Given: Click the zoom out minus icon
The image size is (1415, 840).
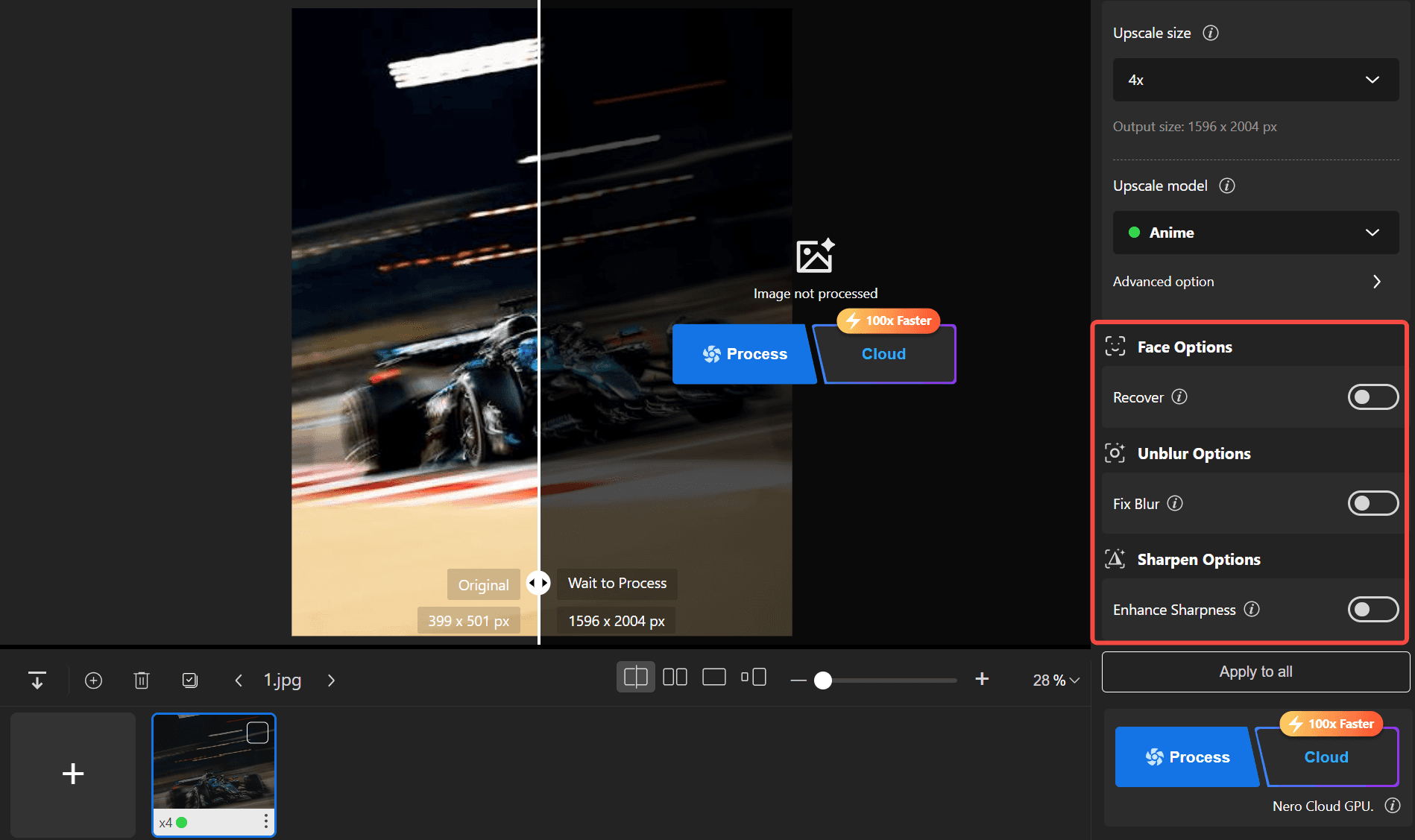Looking at the screenshot, I should coord(798,680).
